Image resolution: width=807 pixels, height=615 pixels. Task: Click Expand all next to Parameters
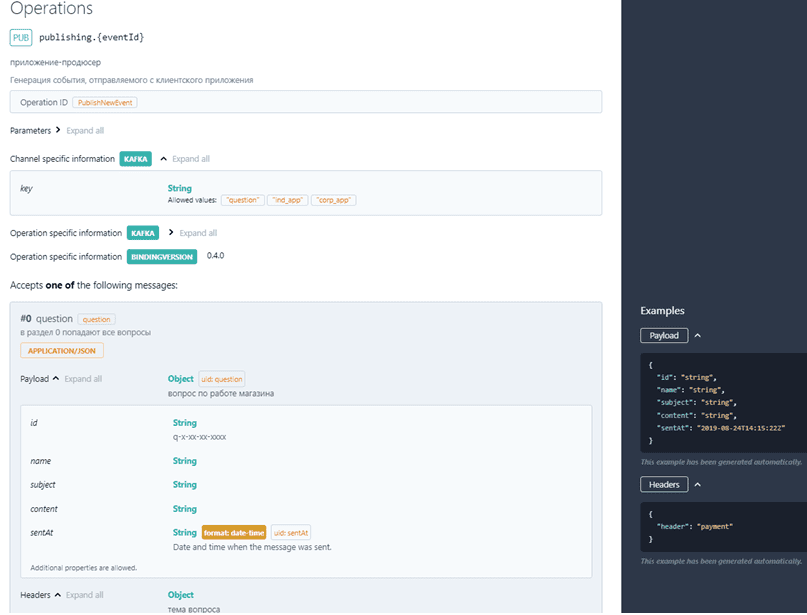click(x=85, y=131)
